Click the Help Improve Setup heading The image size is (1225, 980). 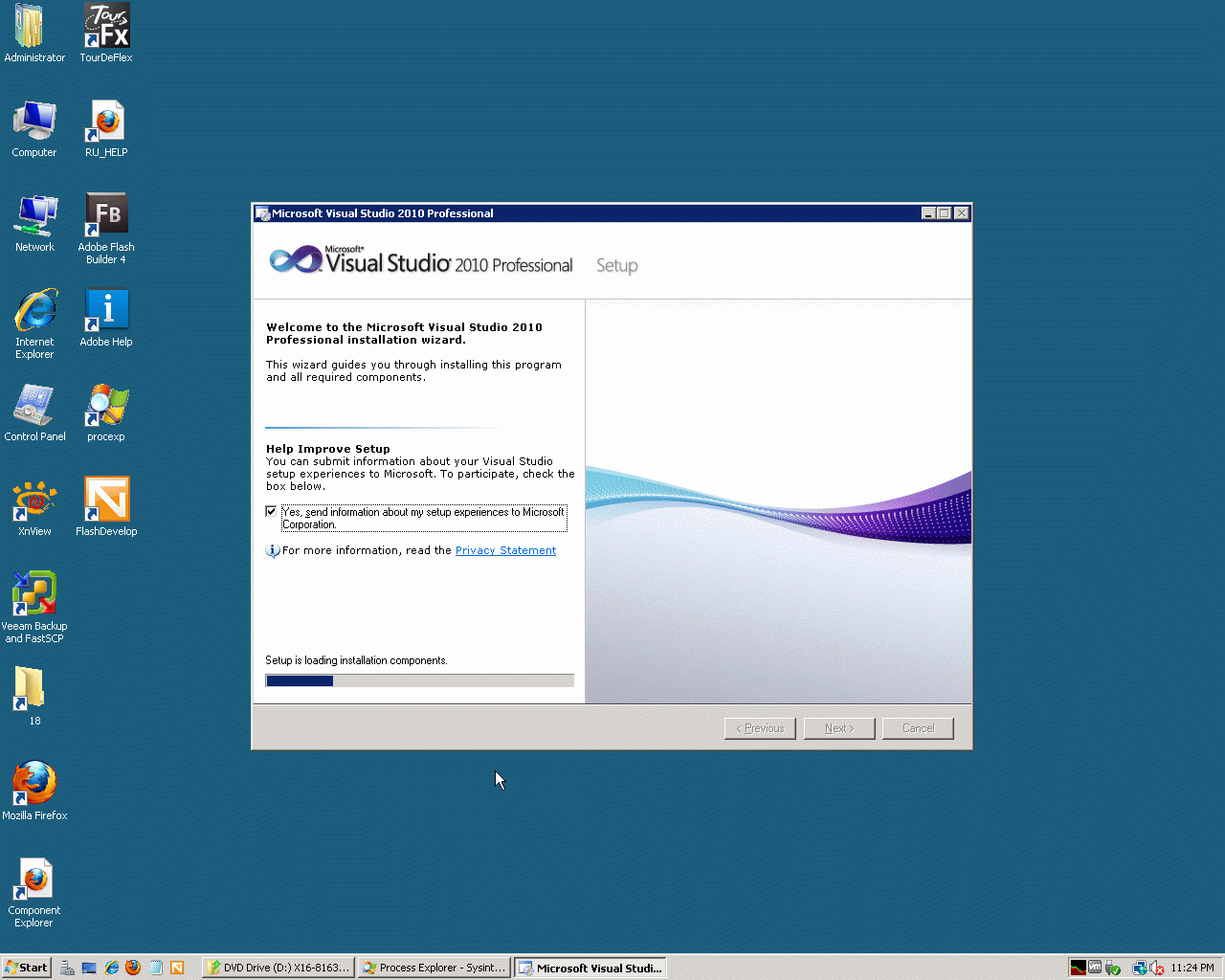tap(328, 449)
